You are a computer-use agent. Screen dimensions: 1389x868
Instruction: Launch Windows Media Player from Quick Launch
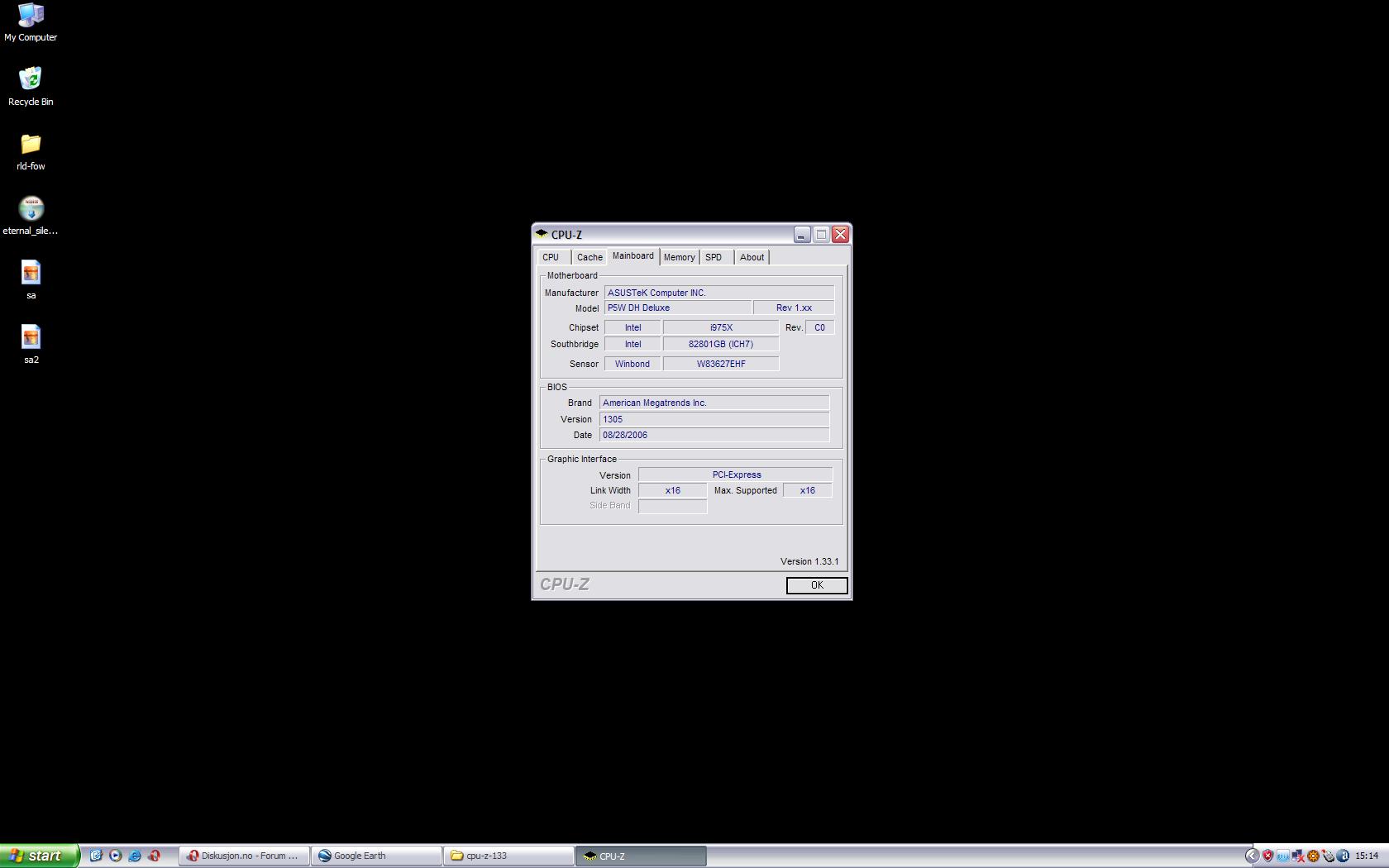[x=115, y=856]
